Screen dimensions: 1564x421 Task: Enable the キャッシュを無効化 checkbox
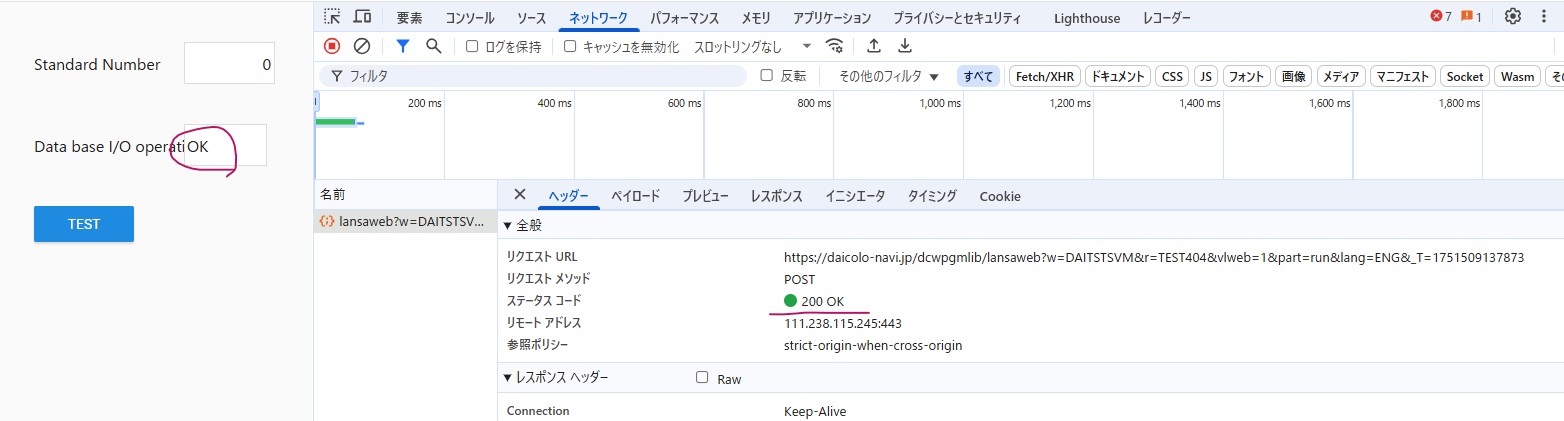(570, 46)
